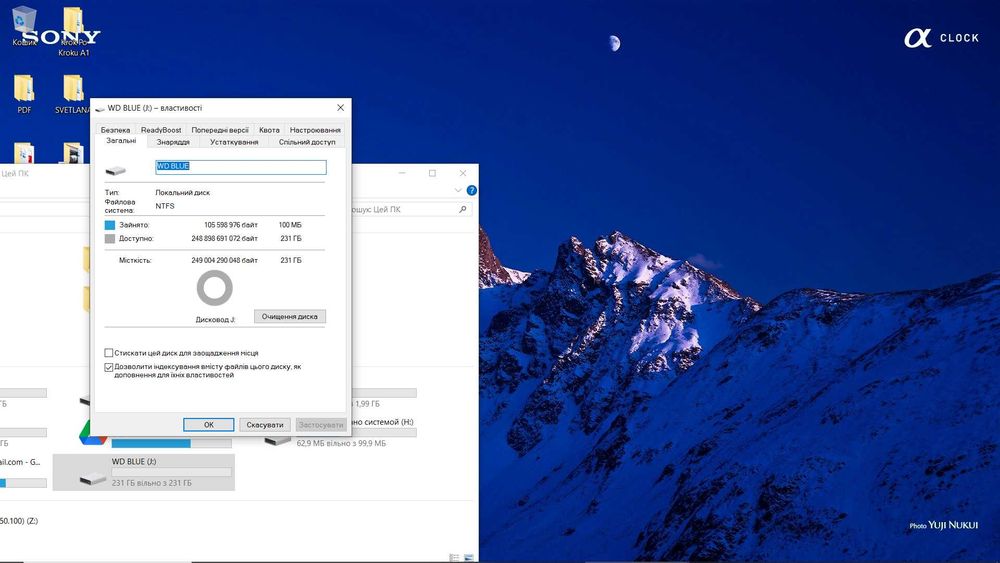Click the 'Локальний диск' type value

pos(182,193)
